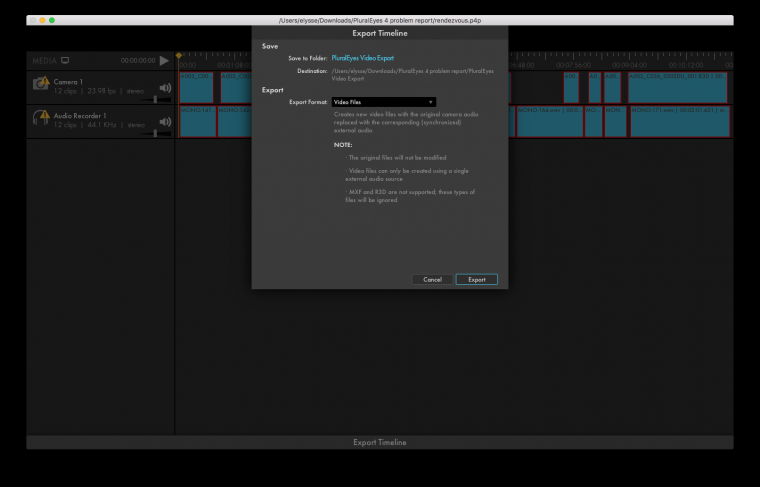Viewport: 760px width, 487px height.
Task: Click the Audio Recorder 1 headphones icon
Action: (x=40, y=119)
